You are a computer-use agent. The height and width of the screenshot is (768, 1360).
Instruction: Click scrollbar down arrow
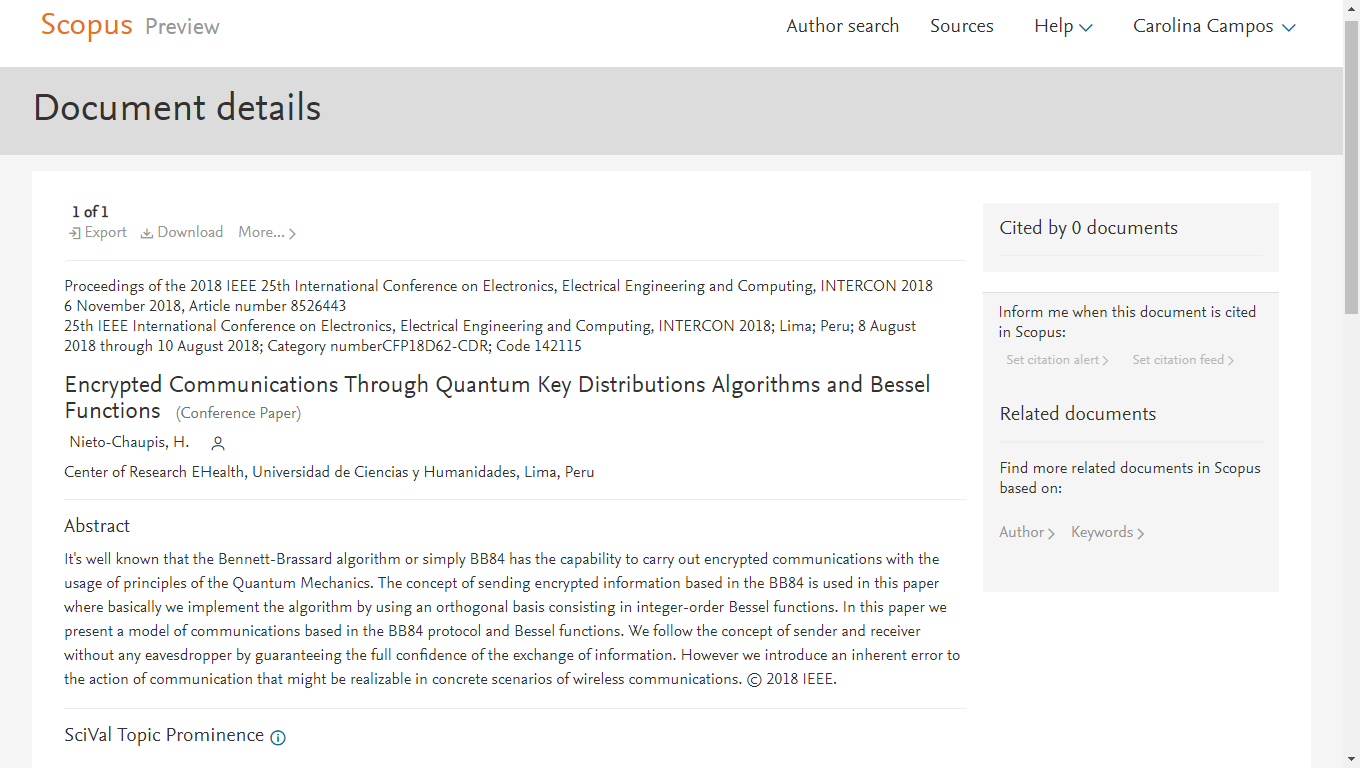tap(1351, 759)
